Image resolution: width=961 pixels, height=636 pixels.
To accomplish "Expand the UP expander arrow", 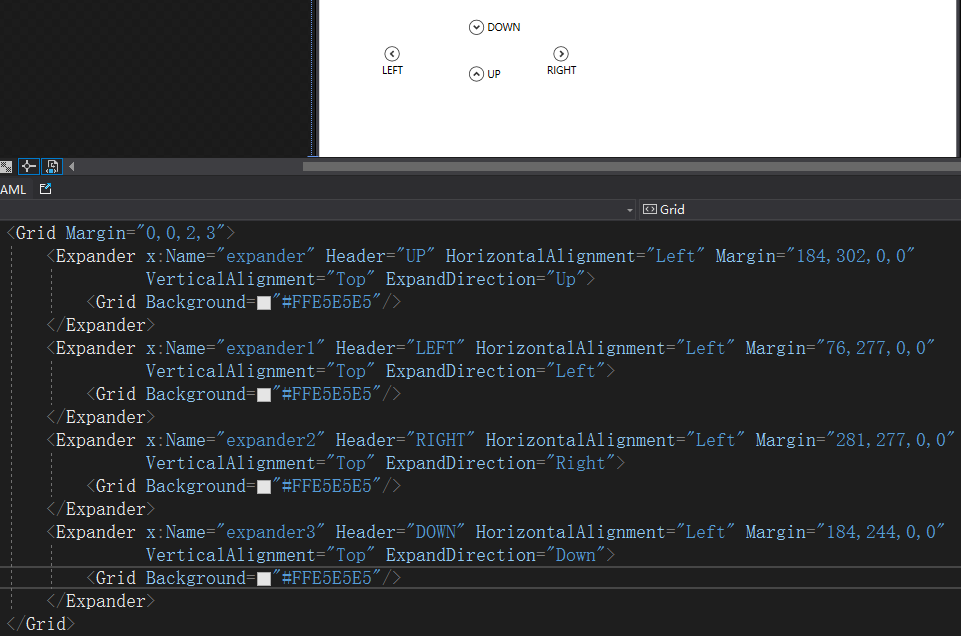I will point(476,74).
